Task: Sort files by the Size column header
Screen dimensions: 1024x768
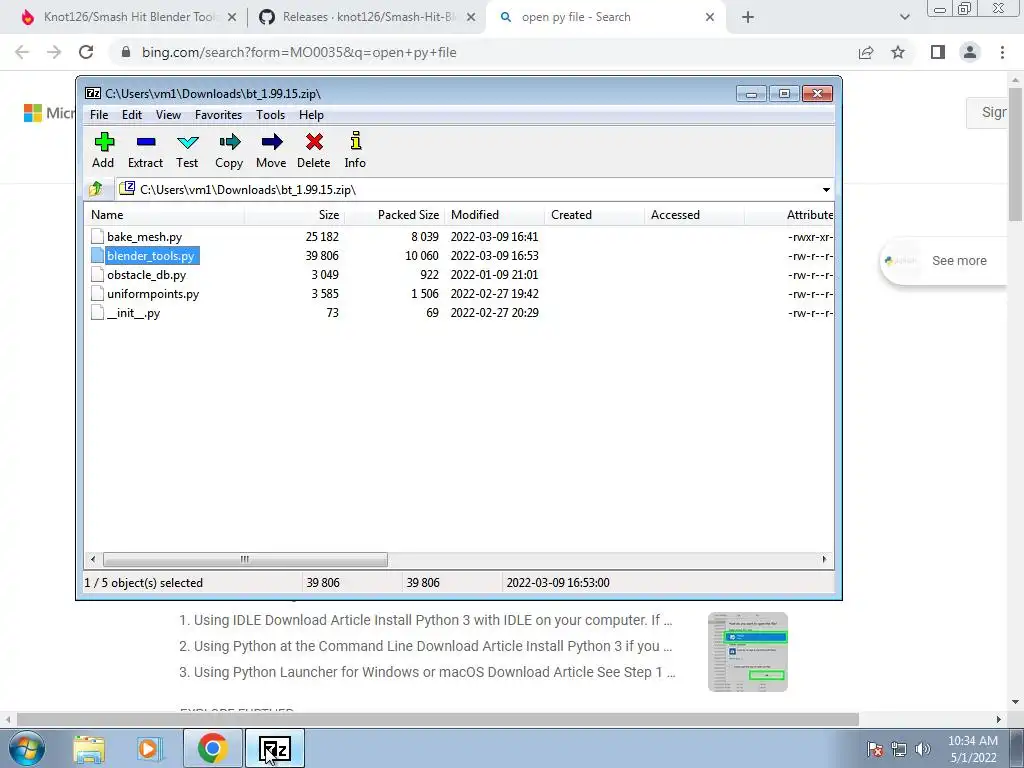Action: pyautogui.click(x=295, y=215)
